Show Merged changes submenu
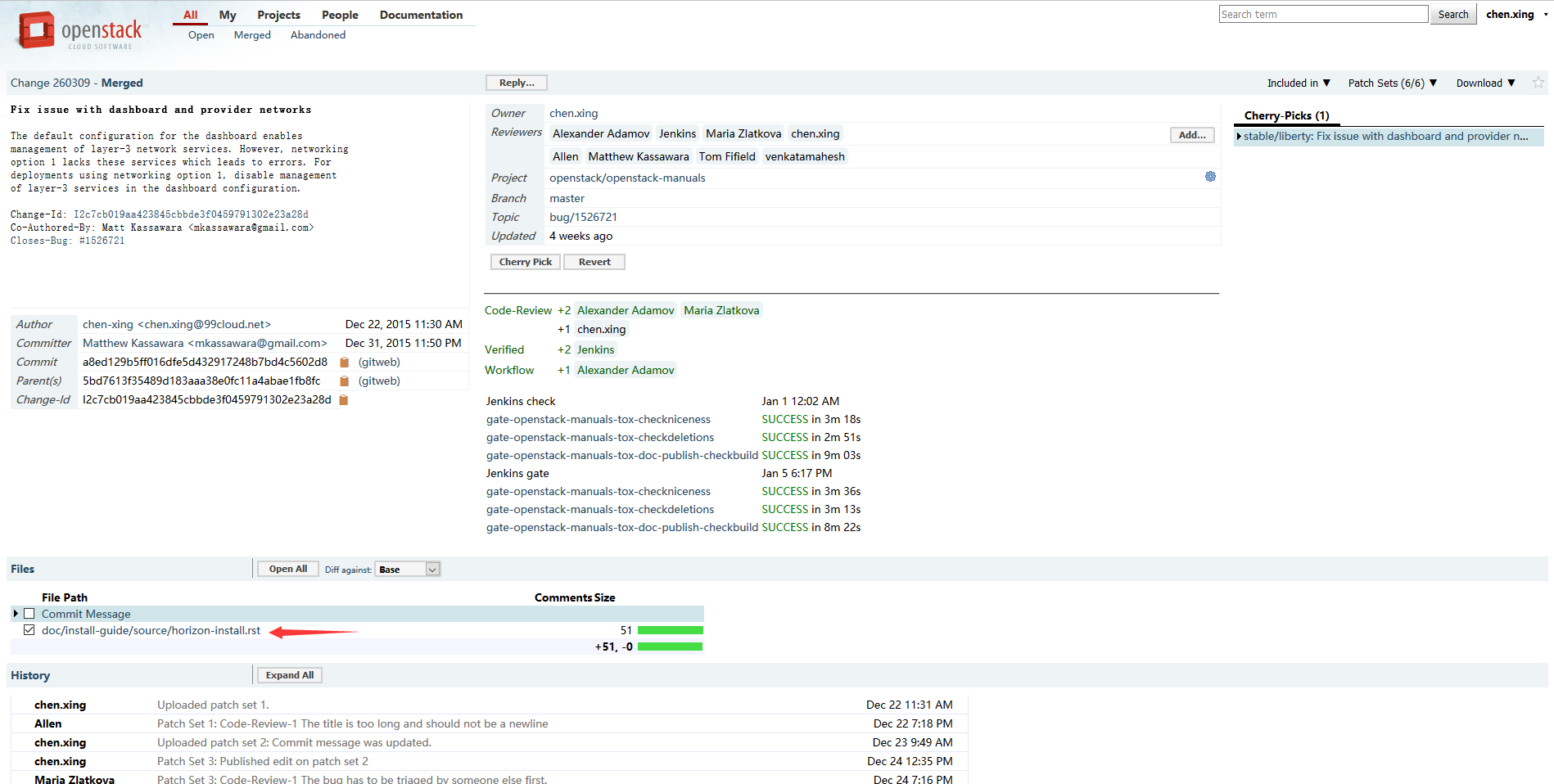1554x784 pixels. 252,35
